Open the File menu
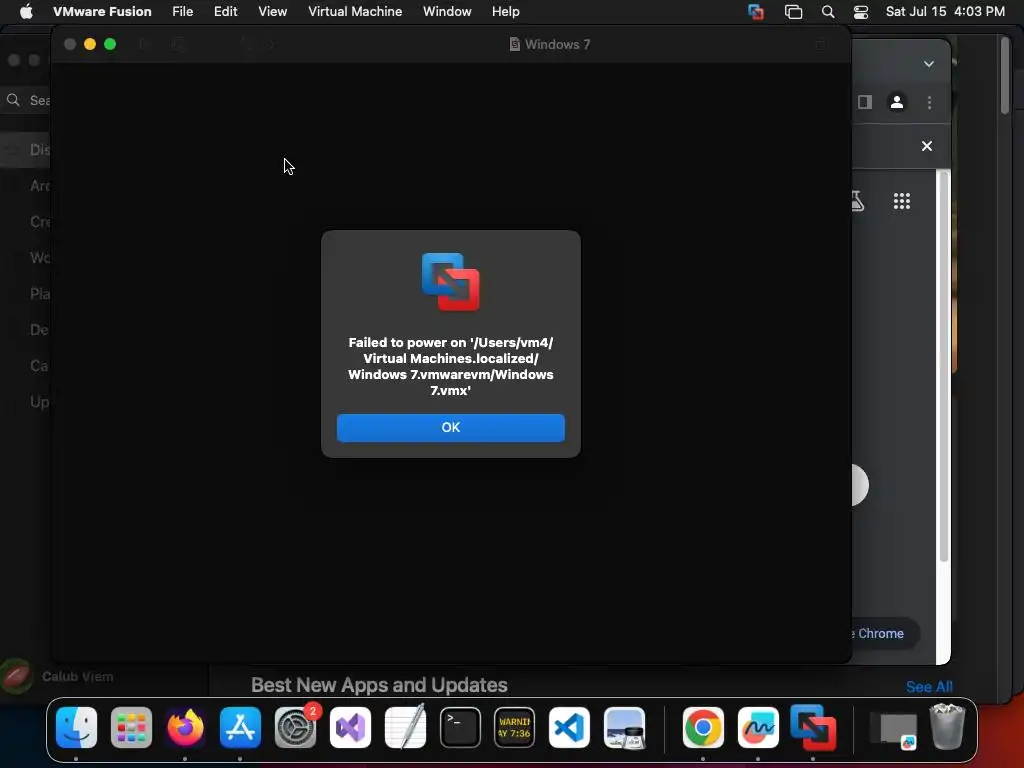1024x768 pixels. coord(182,12)
